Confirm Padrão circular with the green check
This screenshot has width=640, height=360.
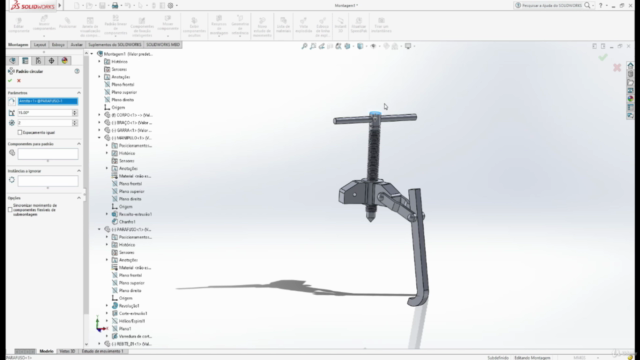[10, 81]
